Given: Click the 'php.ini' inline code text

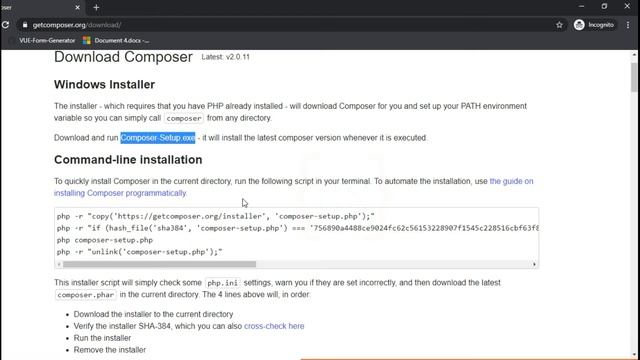Looking at the screenshot, I should pyautogui.click(x=222, y=283).
